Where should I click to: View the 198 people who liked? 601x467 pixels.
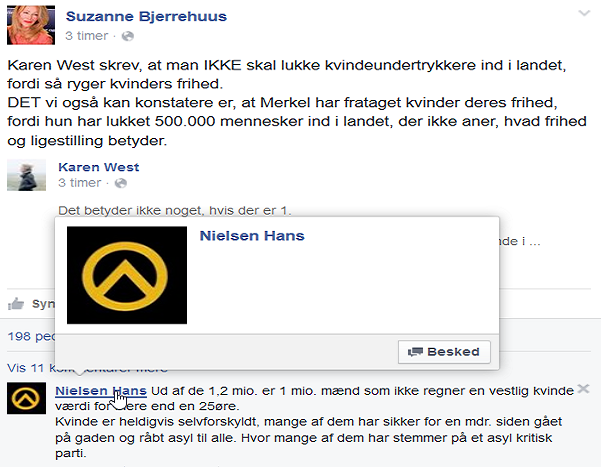point(32,336)
